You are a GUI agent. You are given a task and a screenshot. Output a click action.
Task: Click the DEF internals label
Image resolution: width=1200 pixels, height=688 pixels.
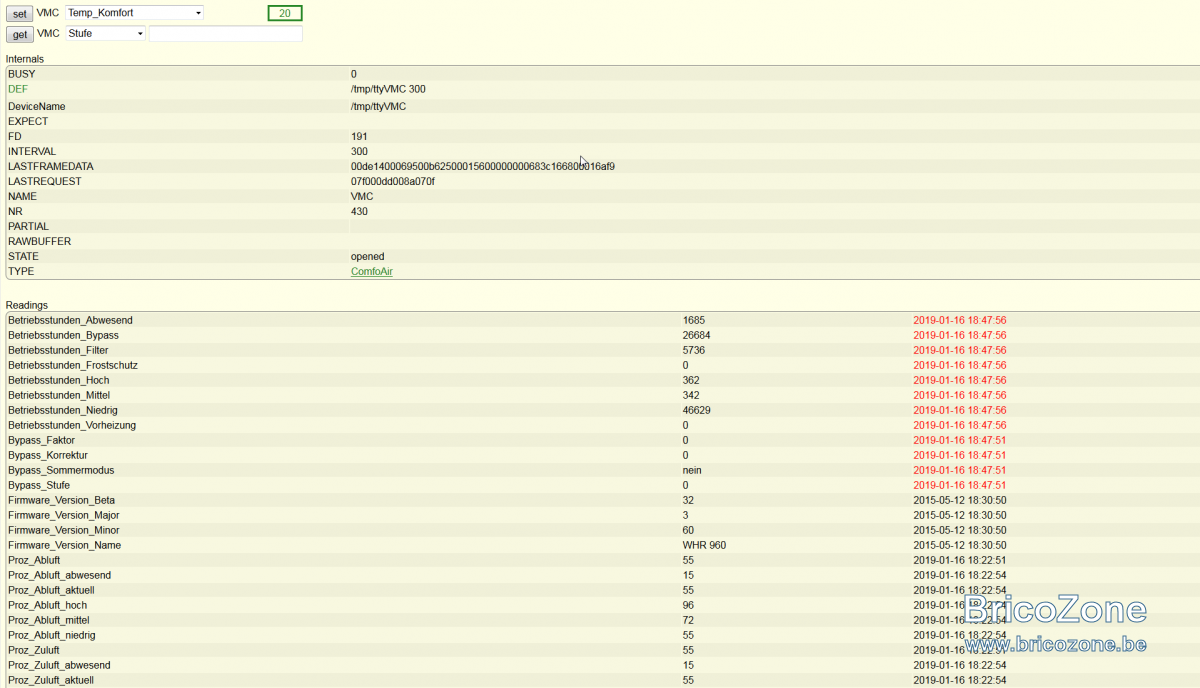18,89
